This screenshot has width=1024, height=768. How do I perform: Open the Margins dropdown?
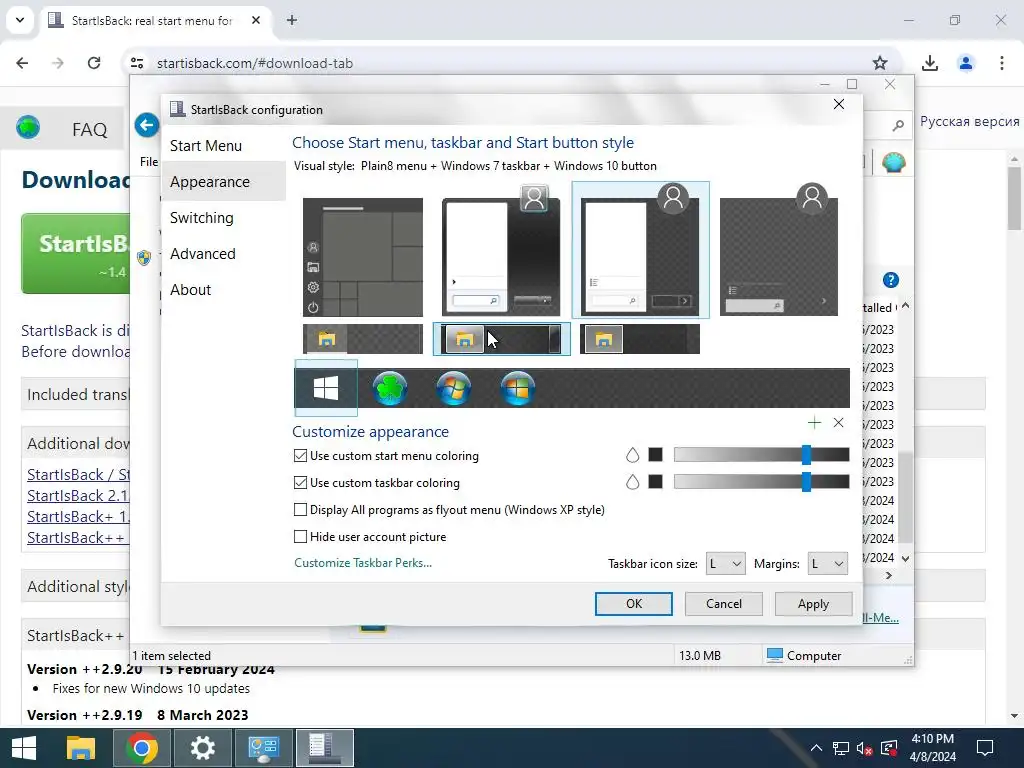coord(827,564)
